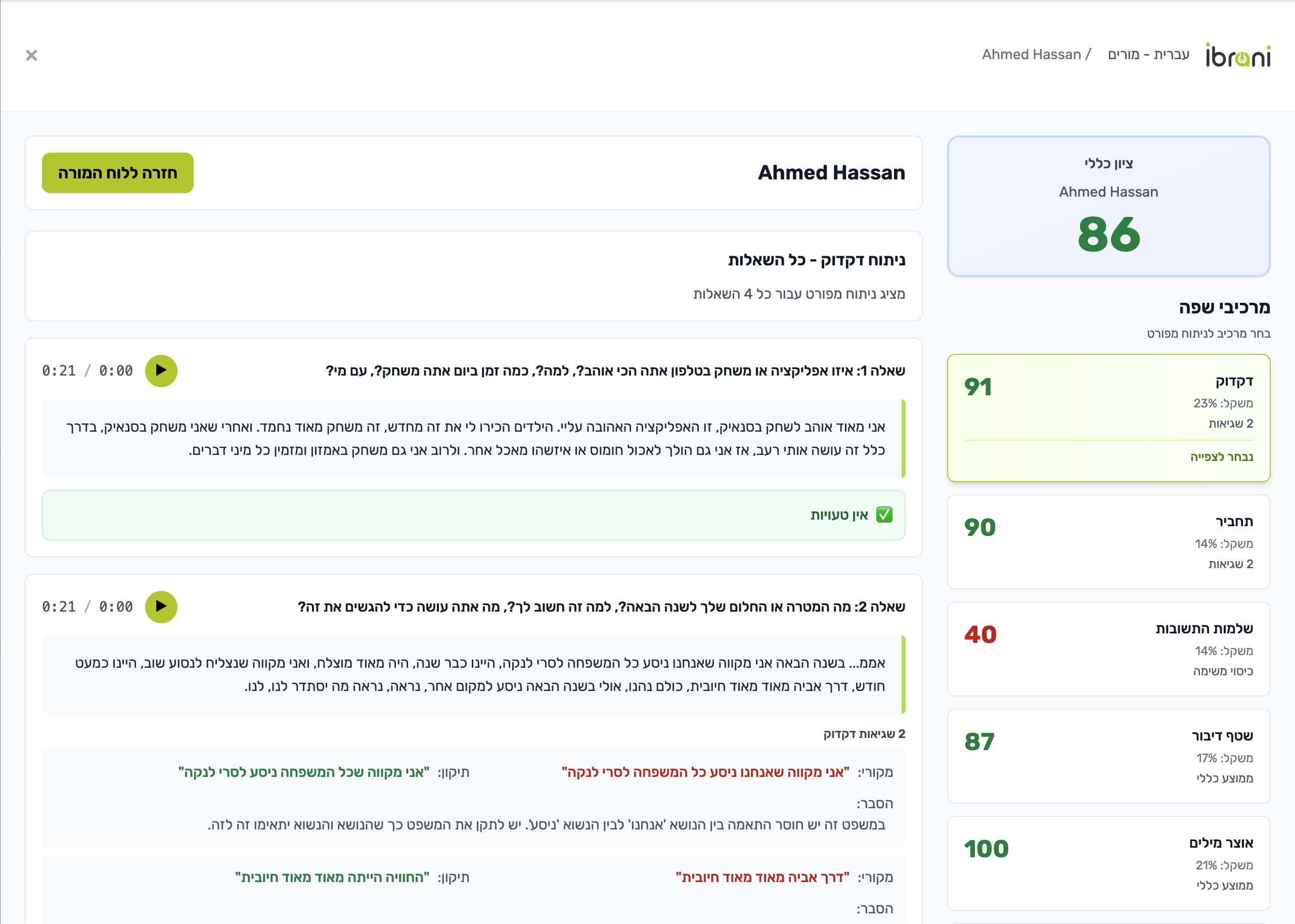Open the 'שלמות התשובות' card (40)
Viewport: 1295px width, 924px height.
[1108, 649]
